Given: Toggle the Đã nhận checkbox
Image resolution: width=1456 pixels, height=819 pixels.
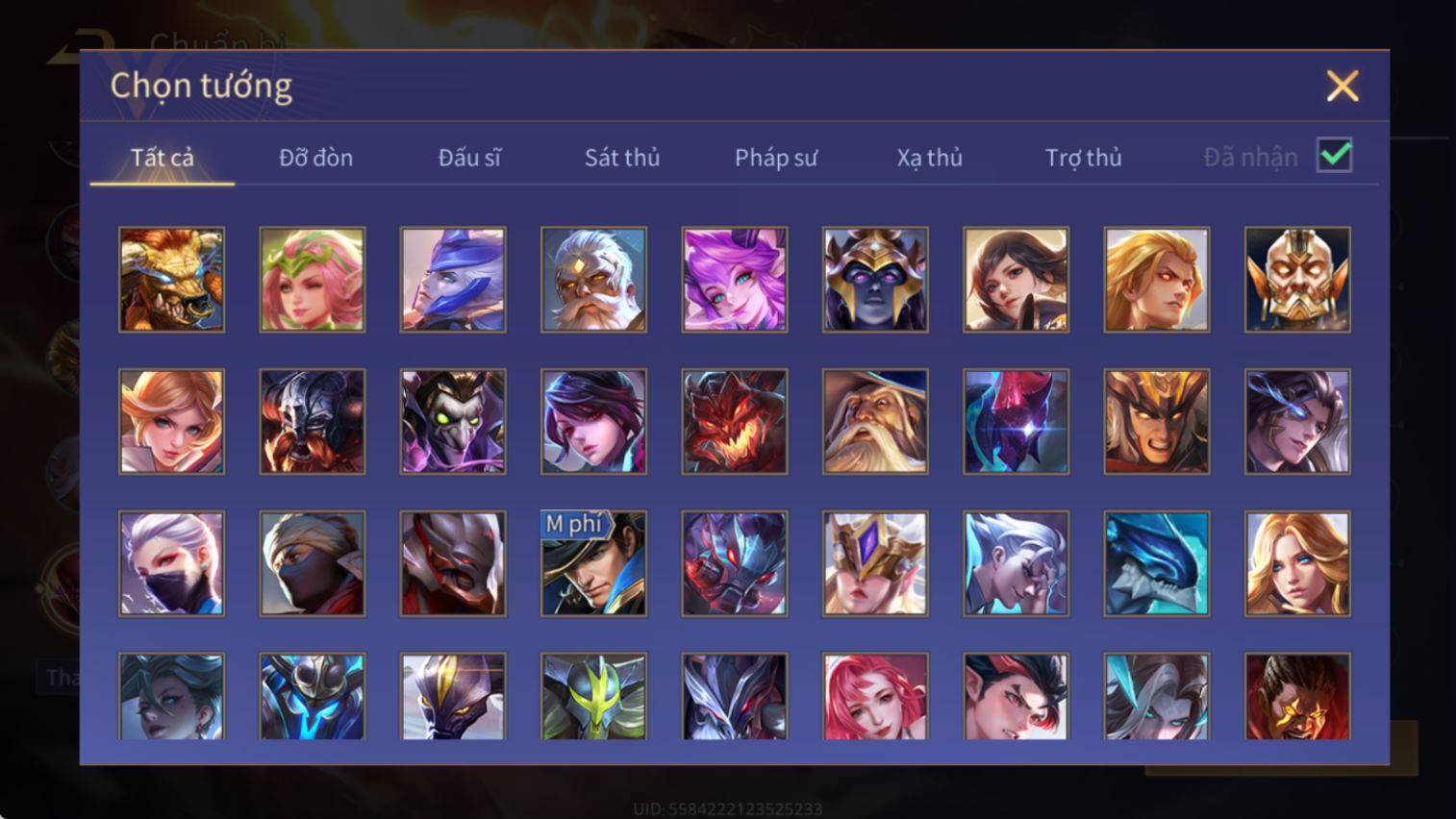Looking at the screenshot, I should [x=1335, y=156].
